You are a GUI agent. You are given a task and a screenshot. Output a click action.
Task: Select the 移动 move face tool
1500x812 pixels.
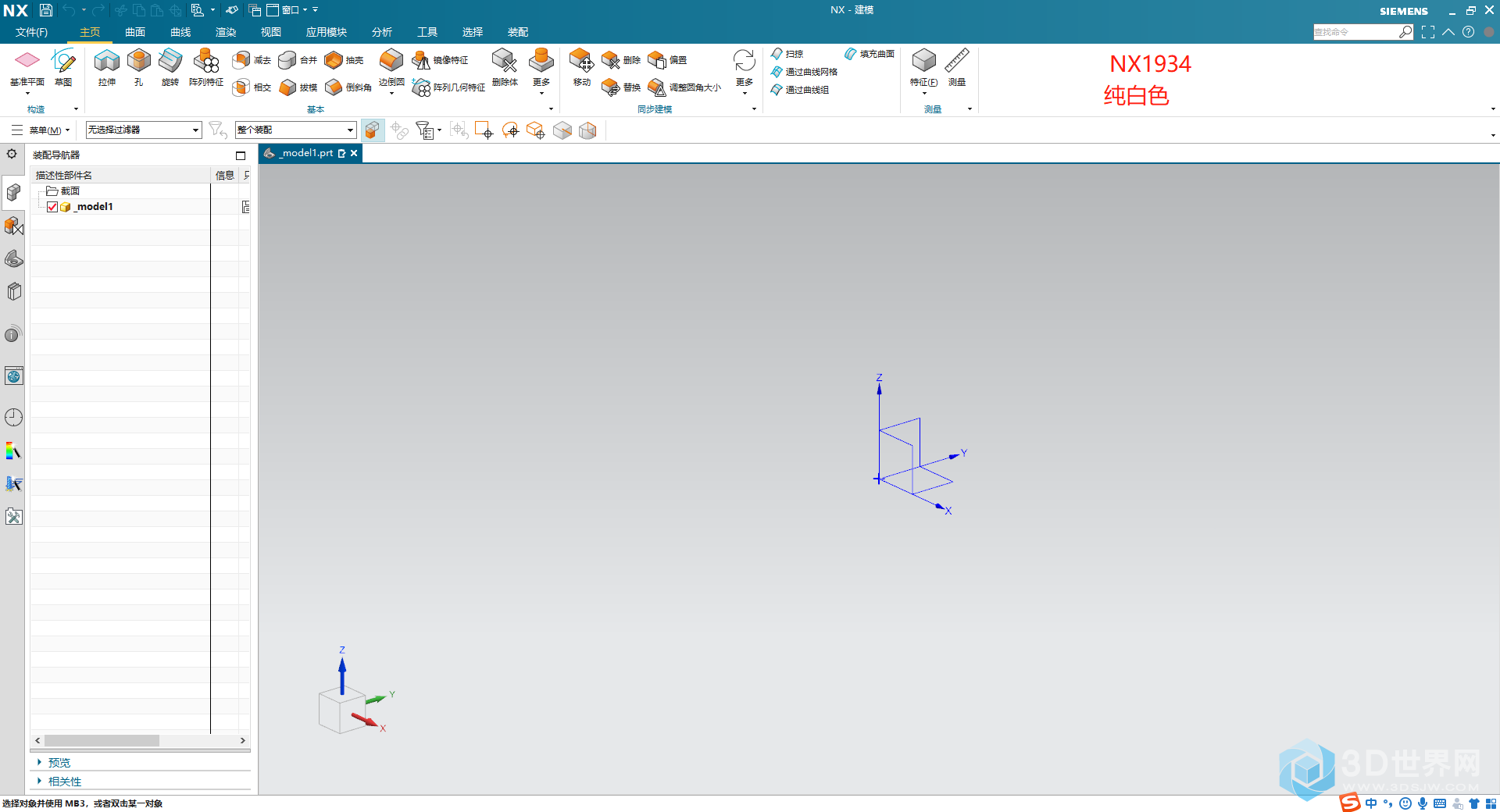(x=581, y=66)
